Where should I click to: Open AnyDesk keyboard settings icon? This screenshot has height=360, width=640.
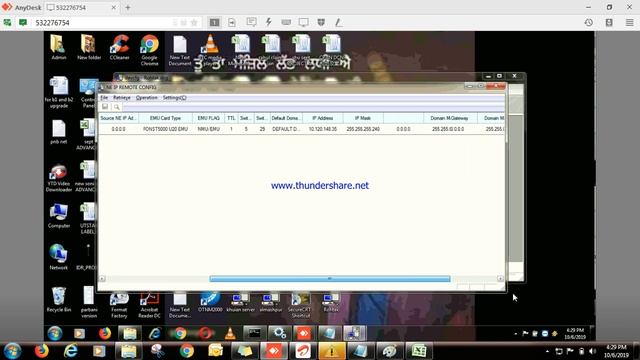click(286, 22)
